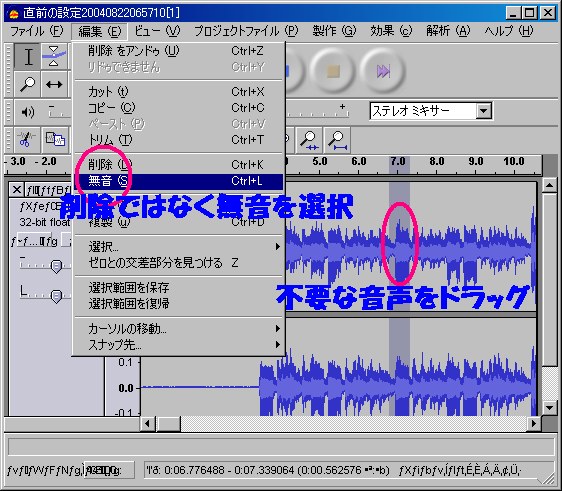Choose ゼロとの交差部分を見つける menu item
The image size is (562, 491).
178,263
